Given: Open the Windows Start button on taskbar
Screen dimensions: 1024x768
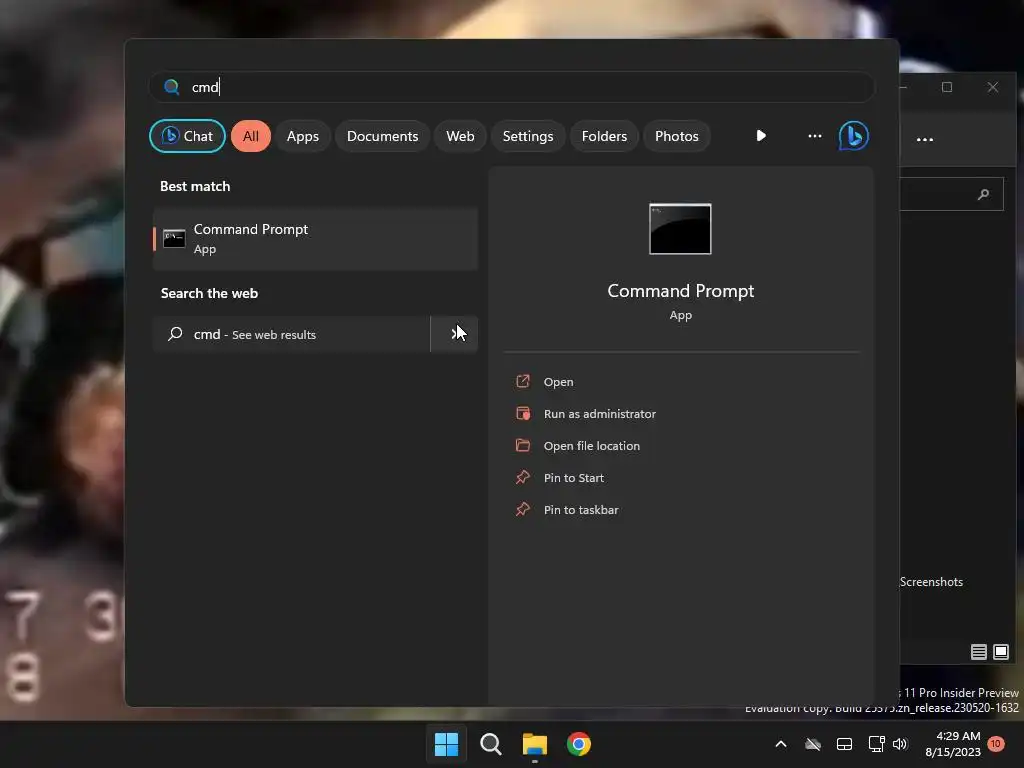Looking at the screenshot, I should tap(447, 744).
